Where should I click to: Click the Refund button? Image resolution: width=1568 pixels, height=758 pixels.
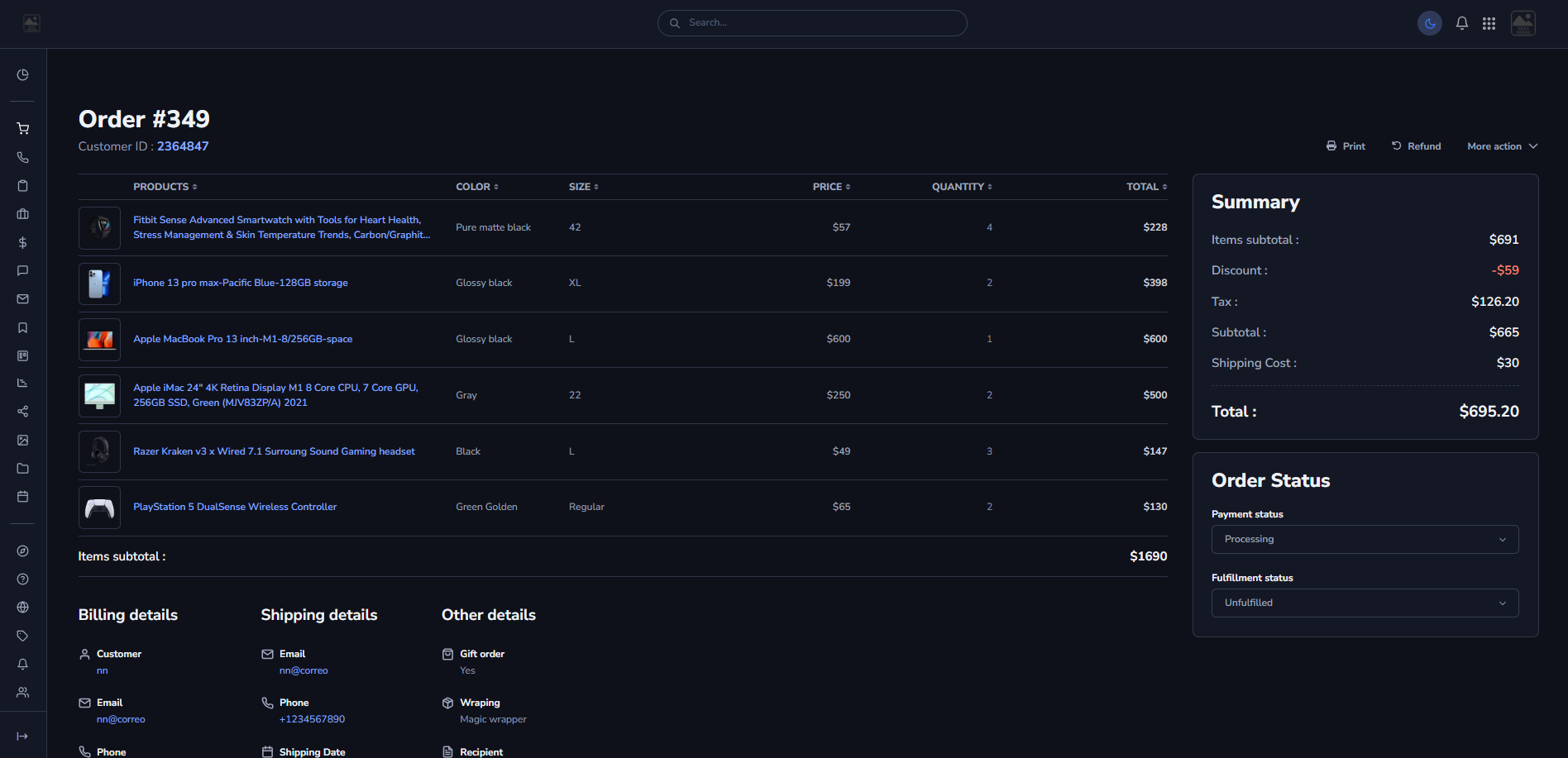click(x=1416, y=146)
